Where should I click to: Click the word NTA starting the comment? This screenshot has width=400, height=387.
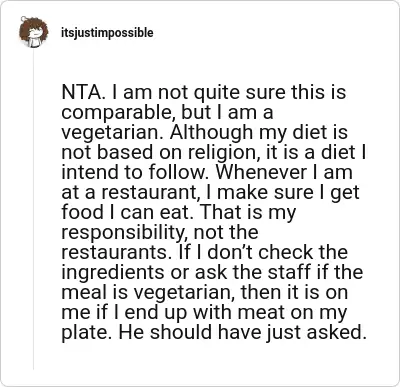(x=83, y=92)
